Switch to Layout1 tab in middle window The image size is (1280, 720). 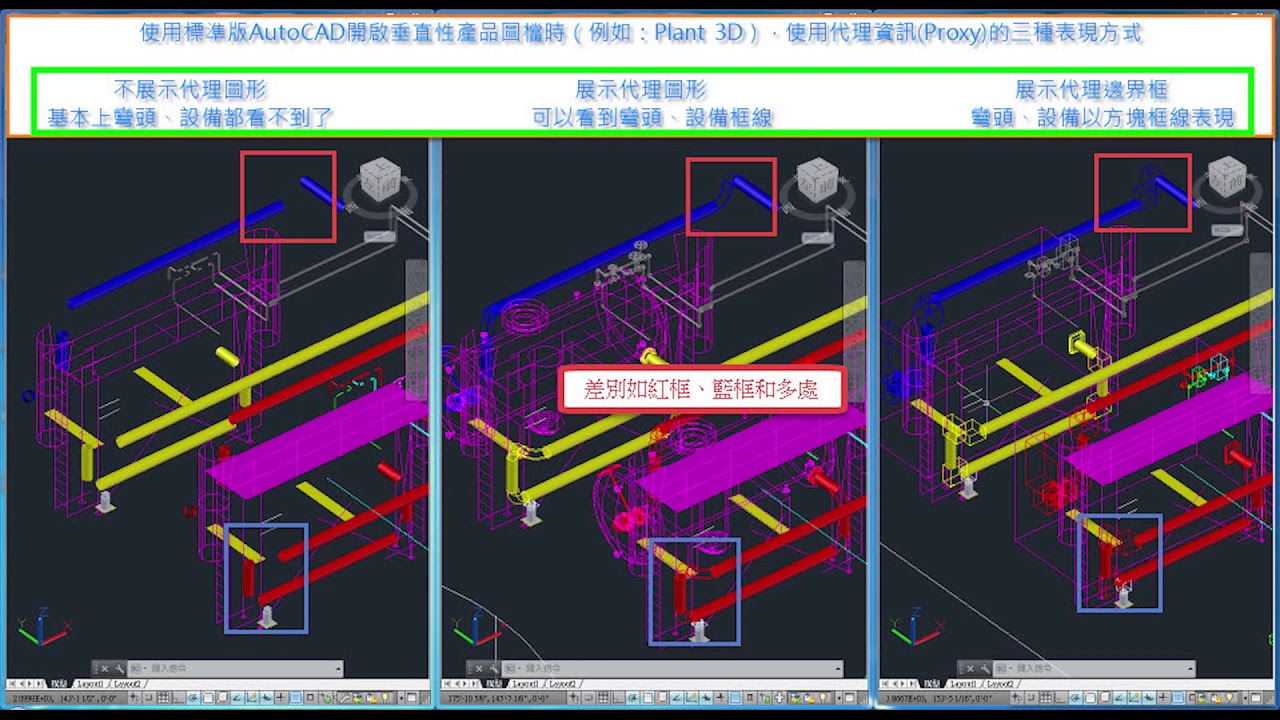[x=526, y=684]
